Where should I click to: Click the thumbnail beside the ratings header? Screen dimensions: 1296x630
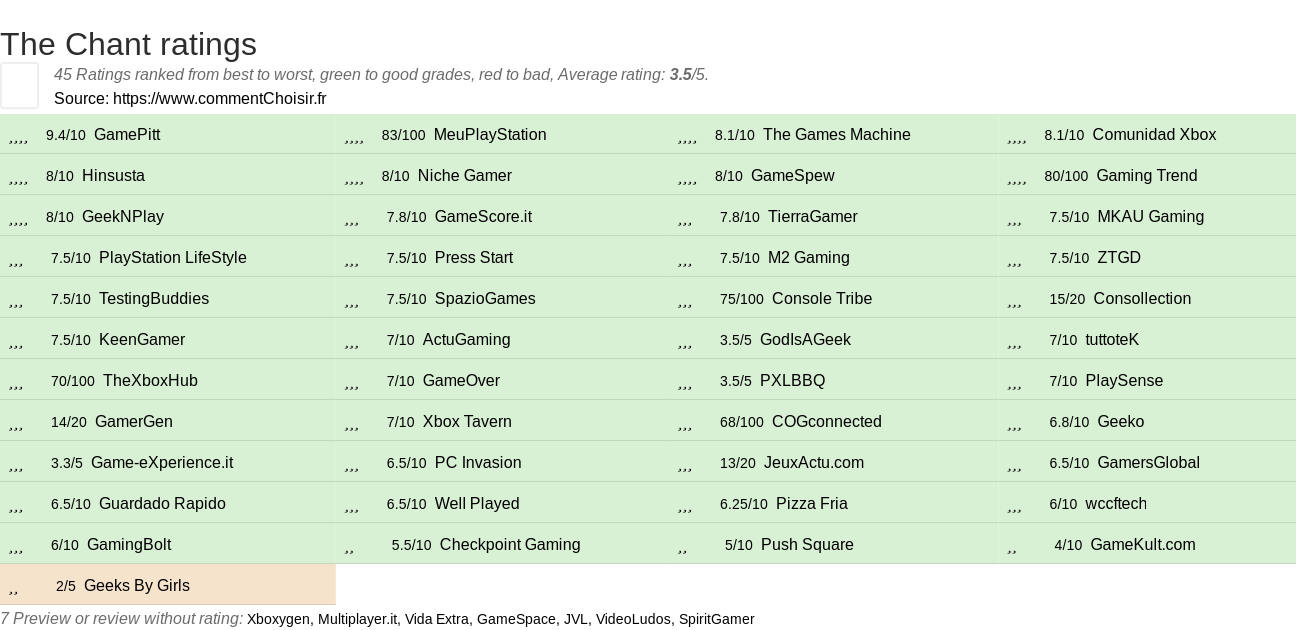coord(19,85)
